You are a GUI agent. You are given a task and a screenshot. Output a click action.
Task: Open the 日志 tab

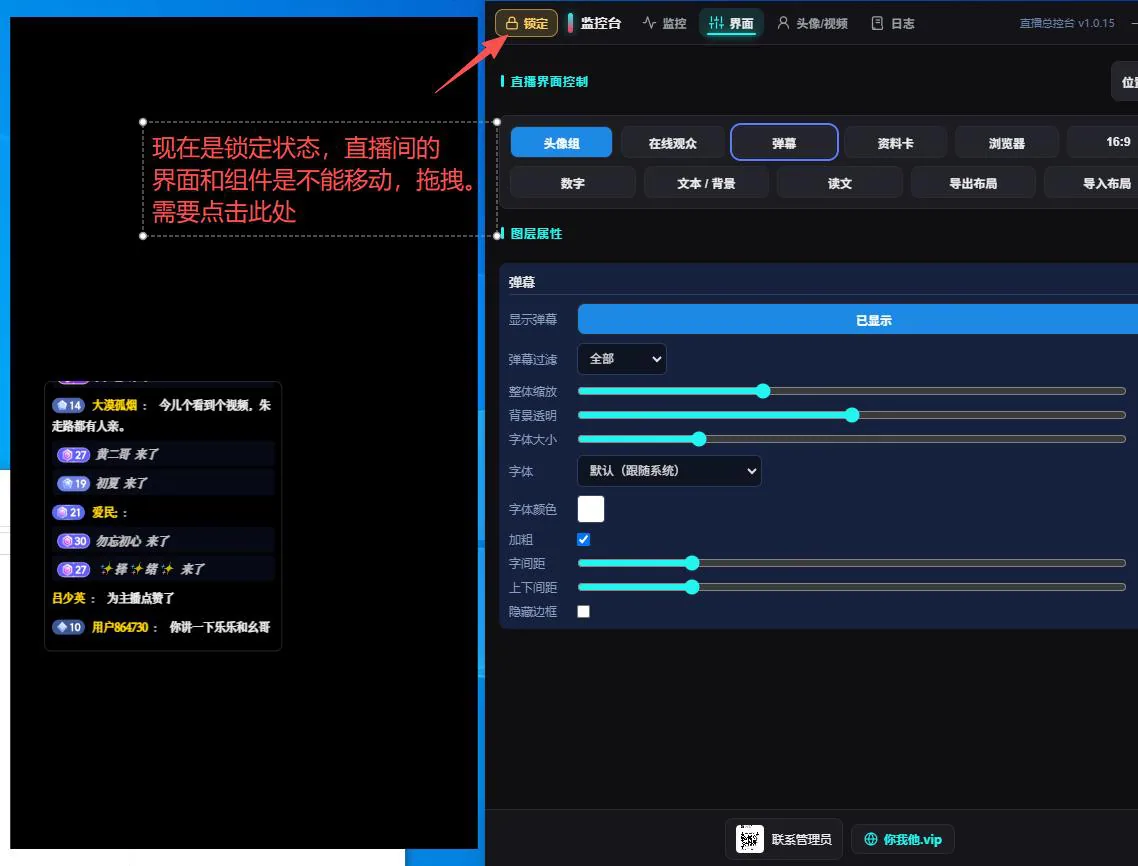point(893,23)
